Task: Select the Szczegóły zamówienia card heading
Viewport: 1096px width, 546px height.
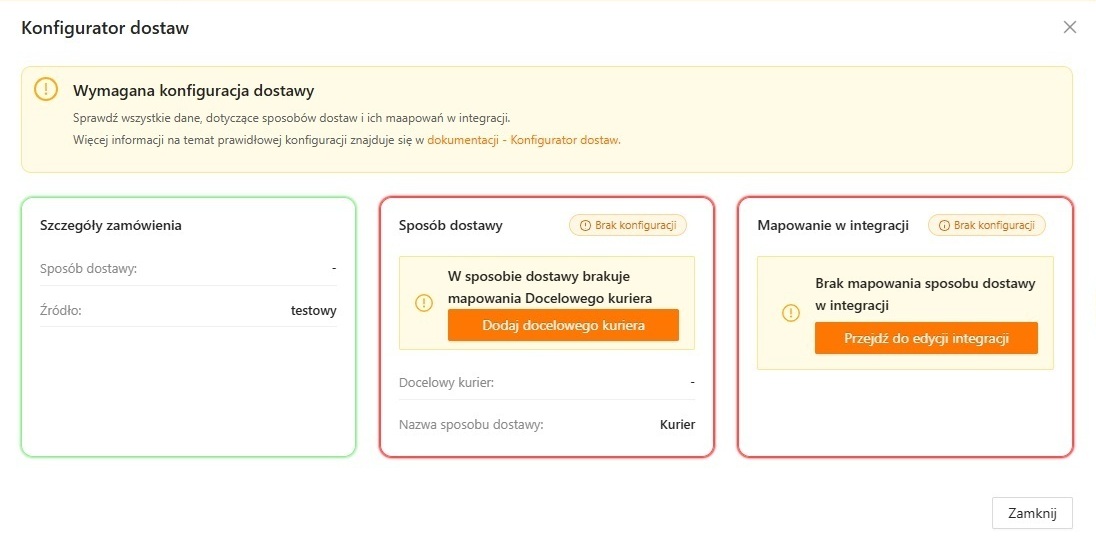Action: pos(110,225)
